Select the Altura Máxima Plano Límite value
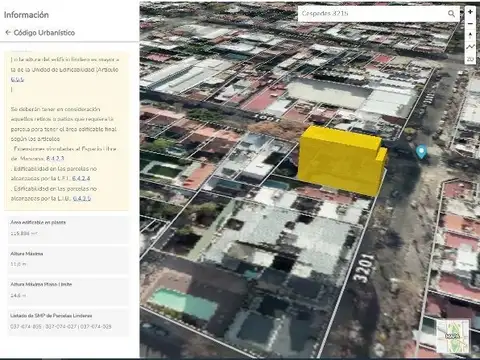This screenshot has width=480, height=360. pyautogui.click(x=18, y=295)
